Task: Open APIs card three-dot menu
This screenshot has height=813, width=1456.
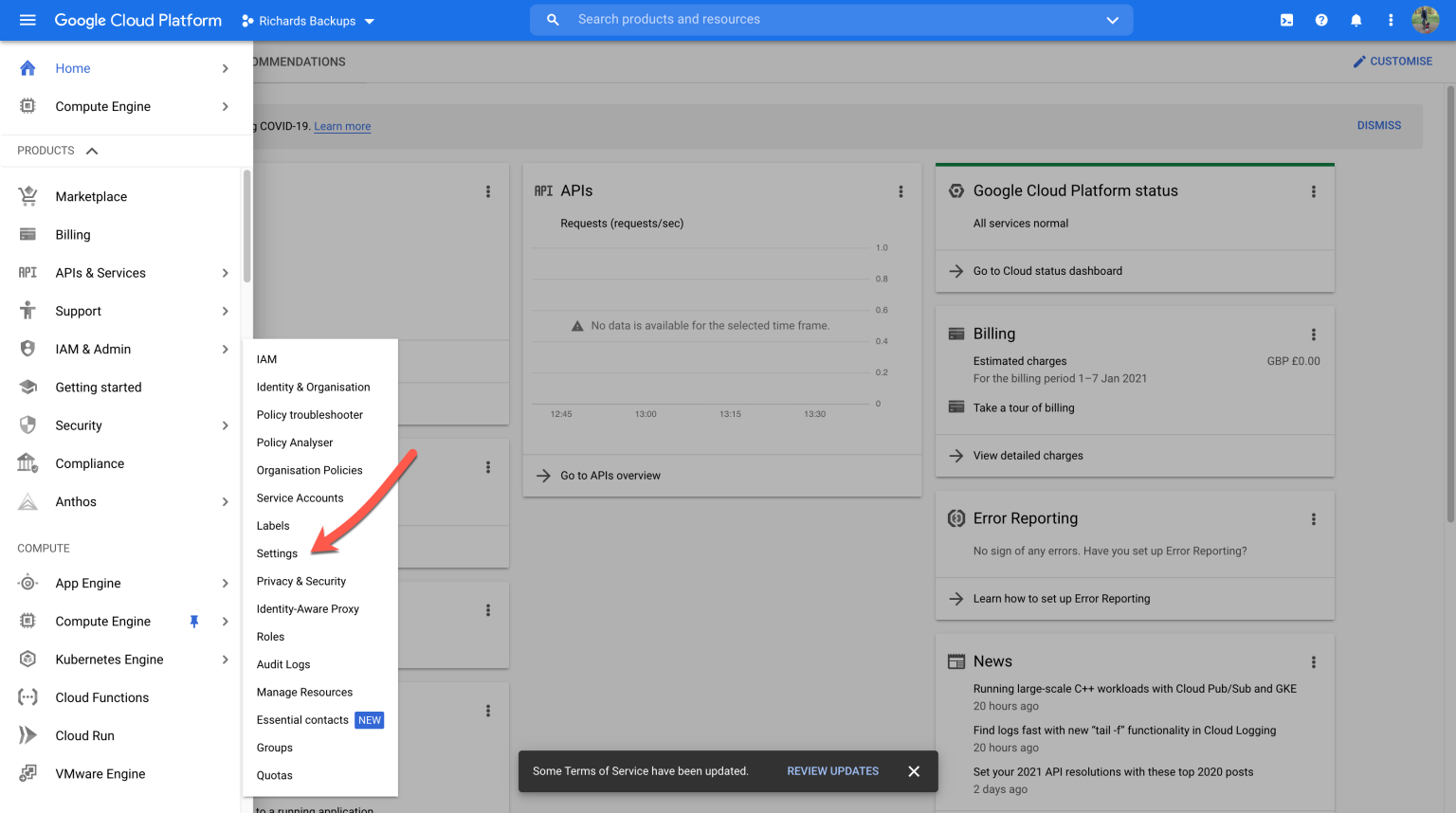Action: pos(901,191)
